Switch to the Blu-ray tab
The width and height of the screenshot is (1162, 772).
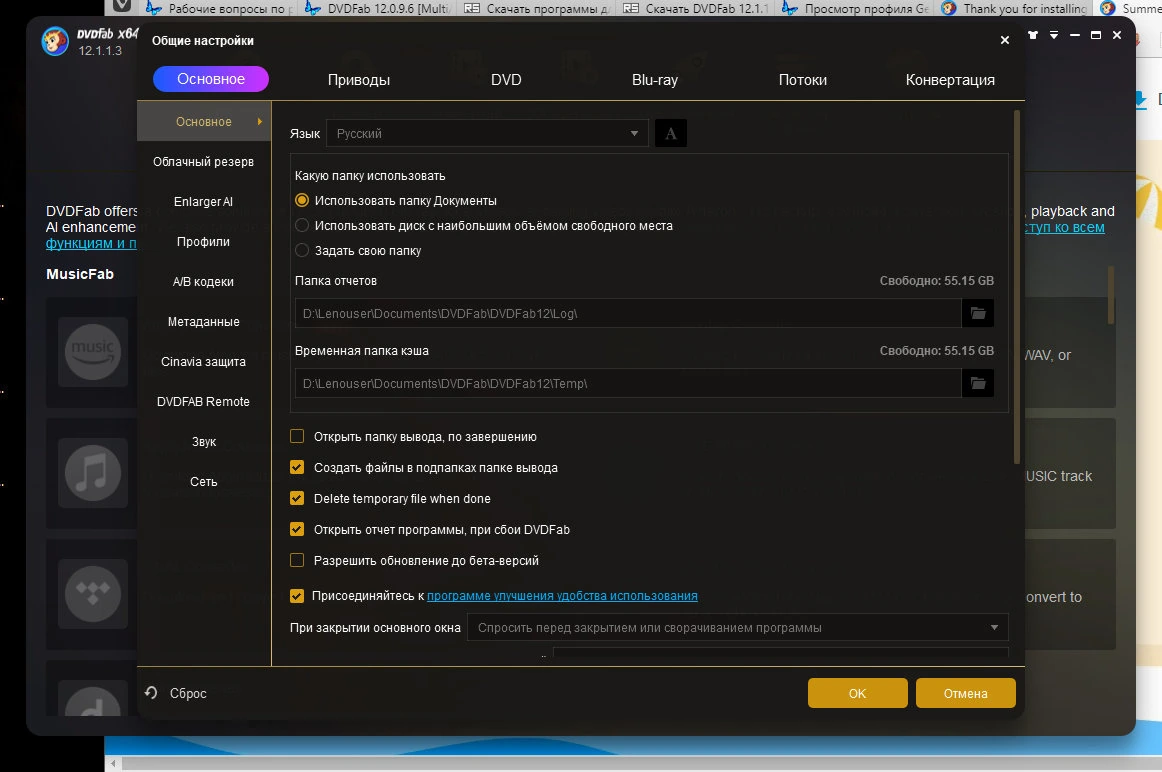[654, 80]
